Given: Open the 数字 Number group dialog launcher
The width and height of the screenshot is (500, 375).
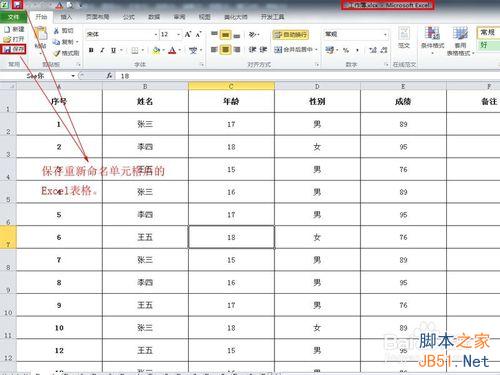Looking at the screenshot, I should point(386,64).
